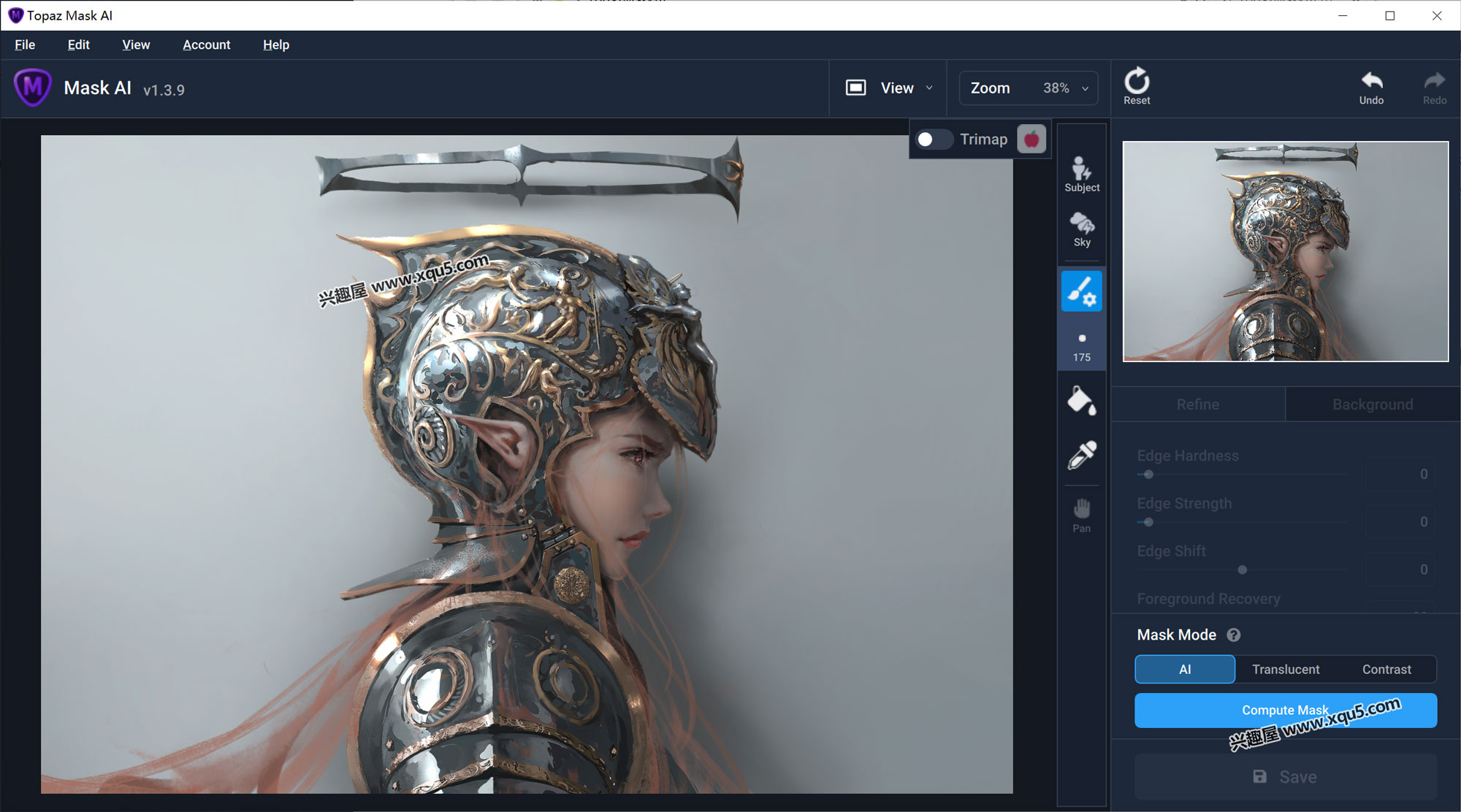This screenshot has width=1461, height=812.
Task: Open the View dropdown
Action: pyautogui.click(x=889, y=88)
